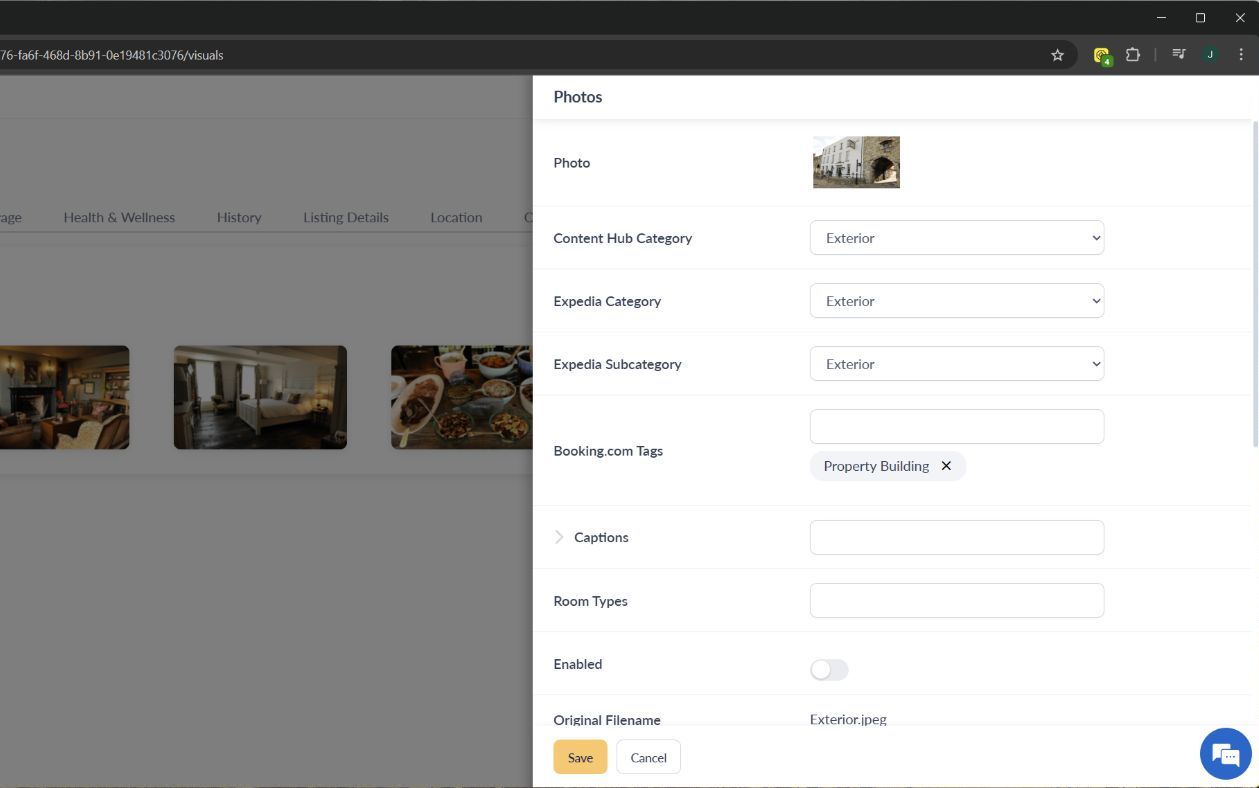
Task: Open the Extensions puzzle-piece menu
Action: click(x=1133, y=55)
